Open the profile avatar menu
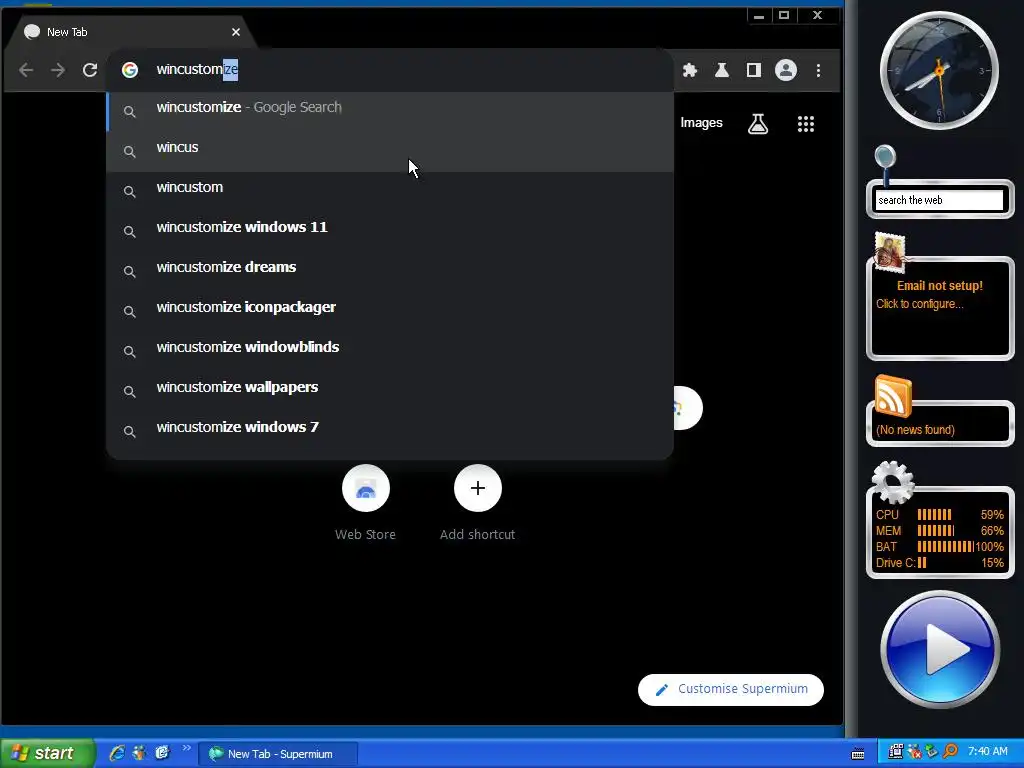The height and width of the screenshot is (768, 1024). (x=786, y=71)
